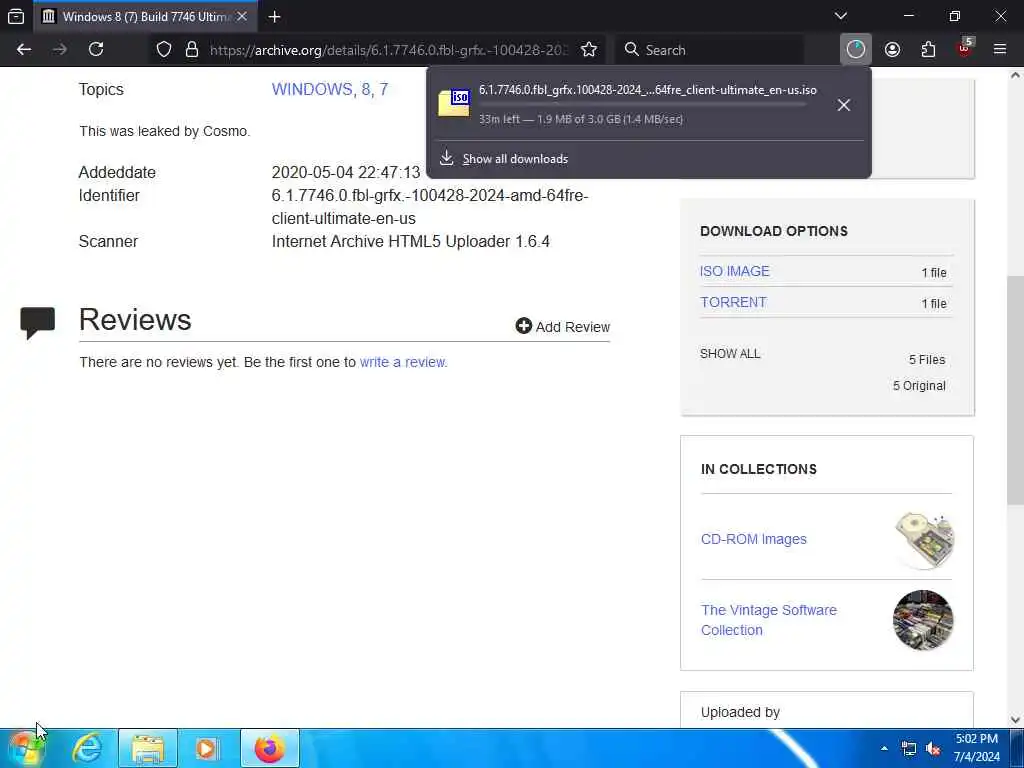Image resolution: width=1024 pixels, height=768 pixels.
Task: Click the downloading ISO file name
Action: [x=648, y=90]
